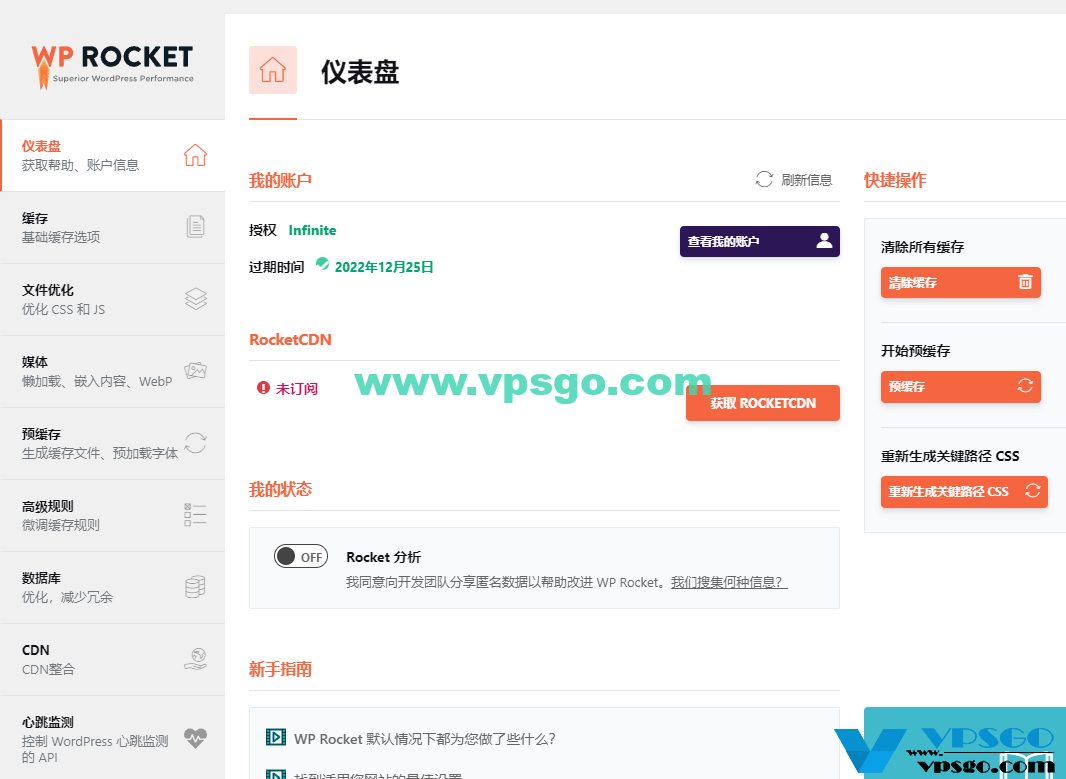
Task: Click the 查看我的账户 button
Action: click(759, 241)
